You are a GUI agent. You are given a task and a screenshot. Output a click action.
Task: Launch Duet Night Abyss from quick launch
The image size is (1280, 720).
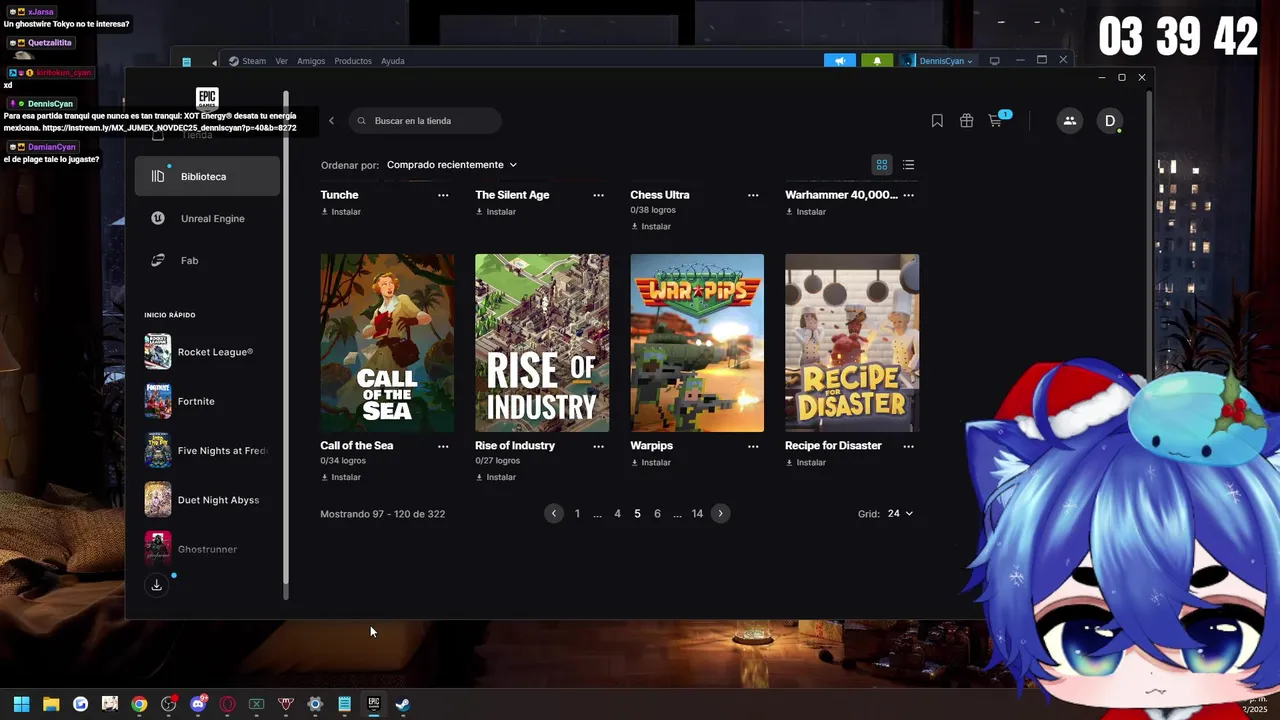[x=207, y=500]
